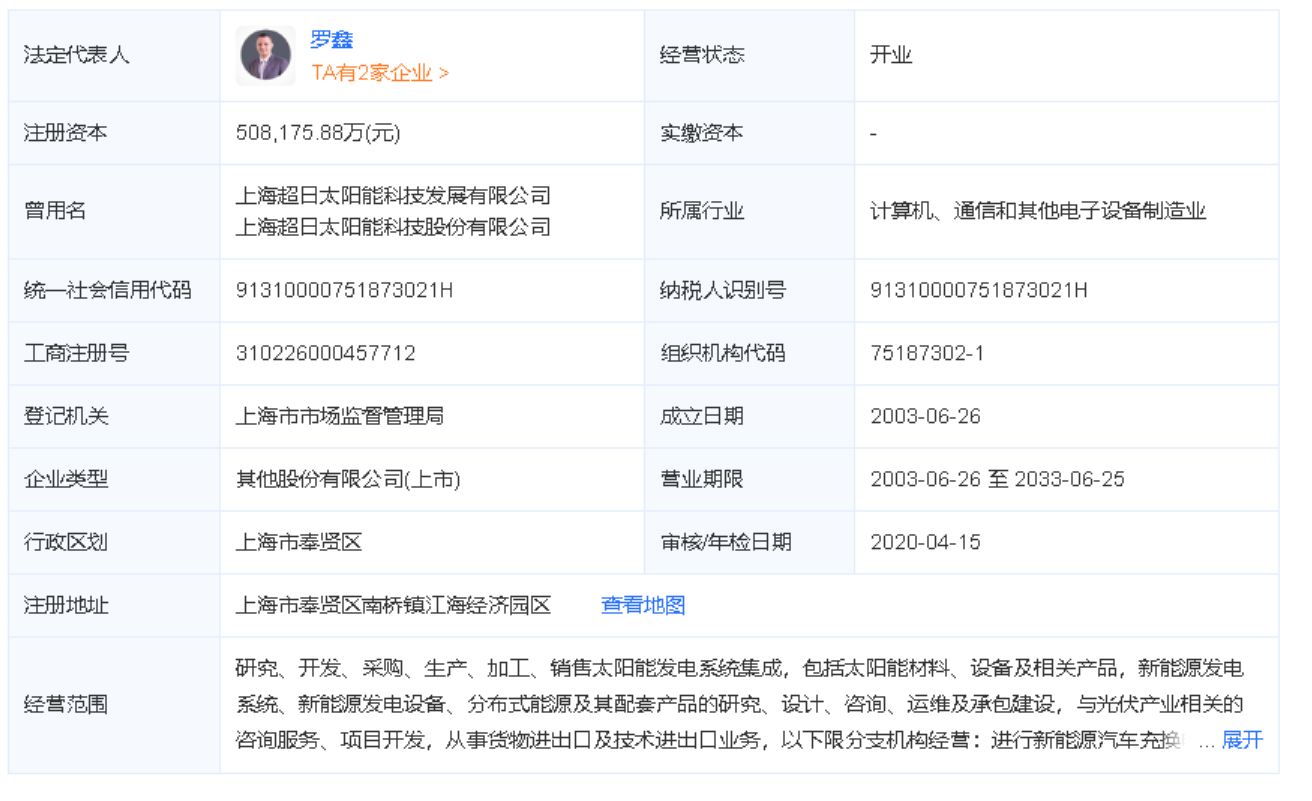Expand the 经营范围 text with 展开

(1242, 740)
